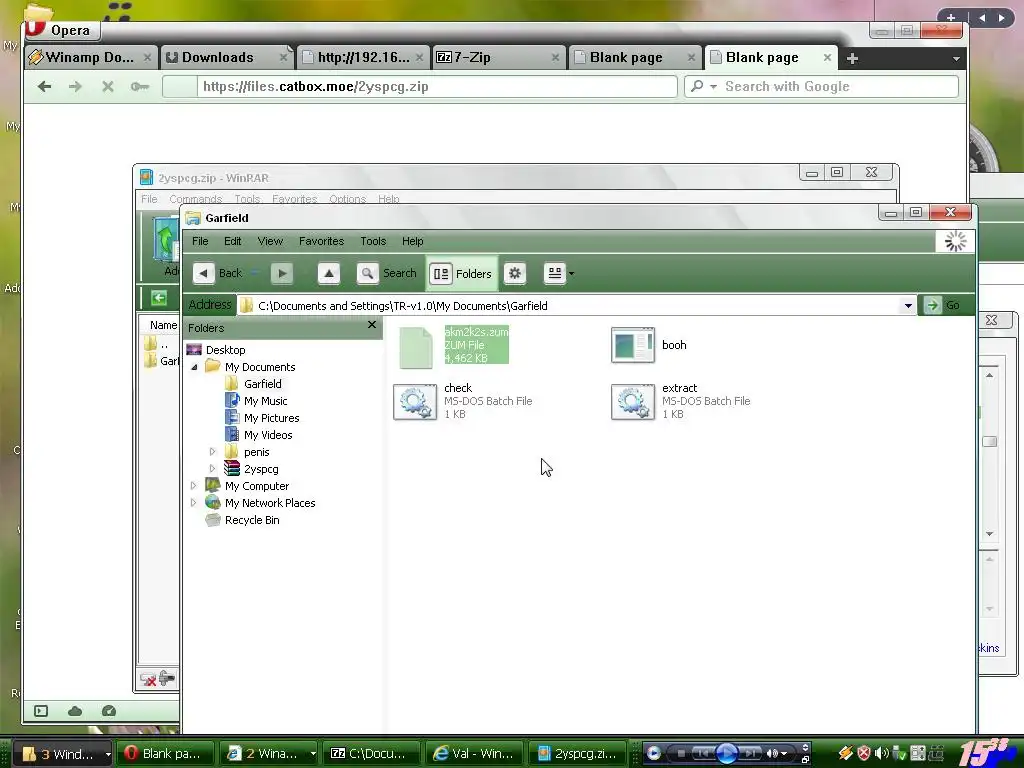Select My Music in the folder tree
Viewport: 1024px width, 768px height.
tap(265, 401)
